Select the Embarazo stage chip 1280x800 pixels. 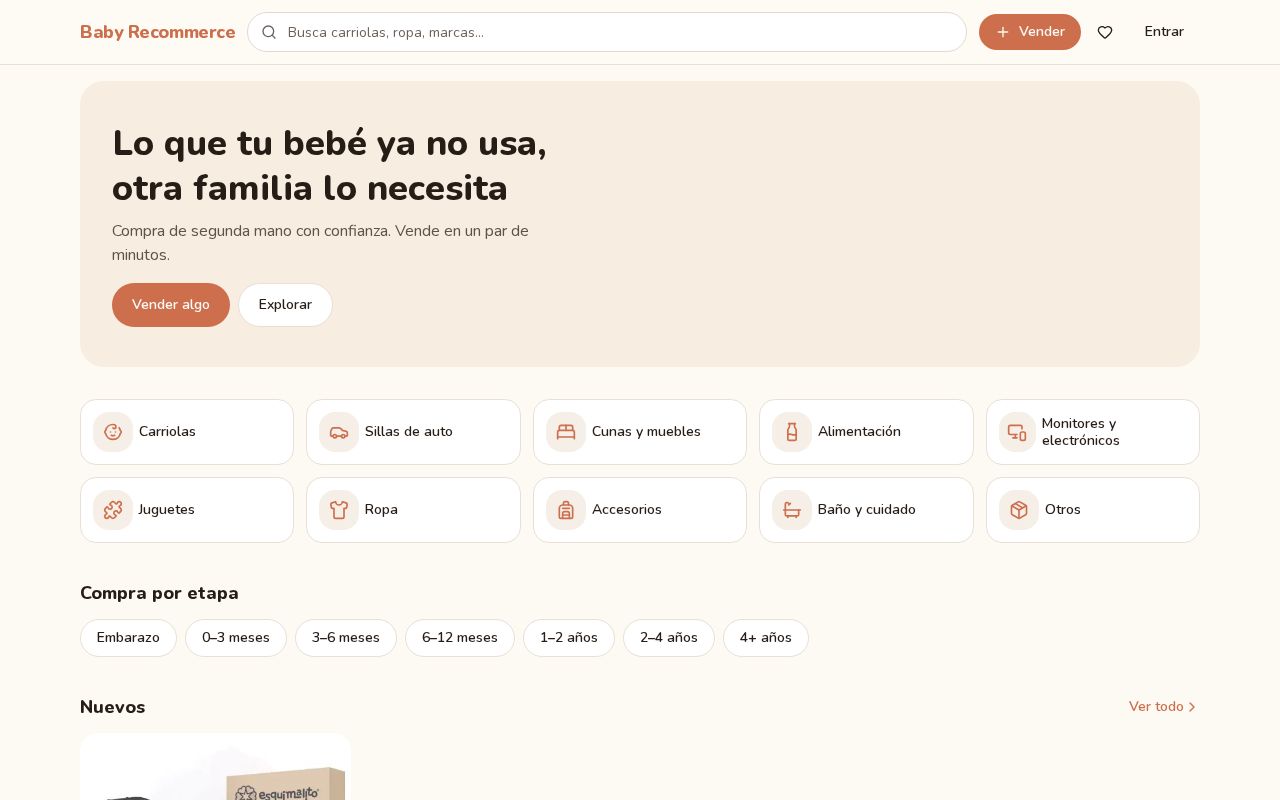tap(128, 638)
